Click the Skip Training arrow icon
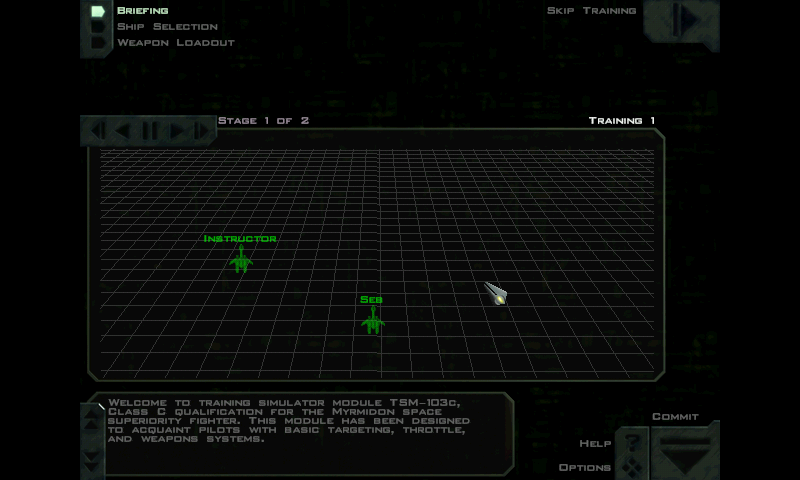Screen dimensions: 800x480 685,20
